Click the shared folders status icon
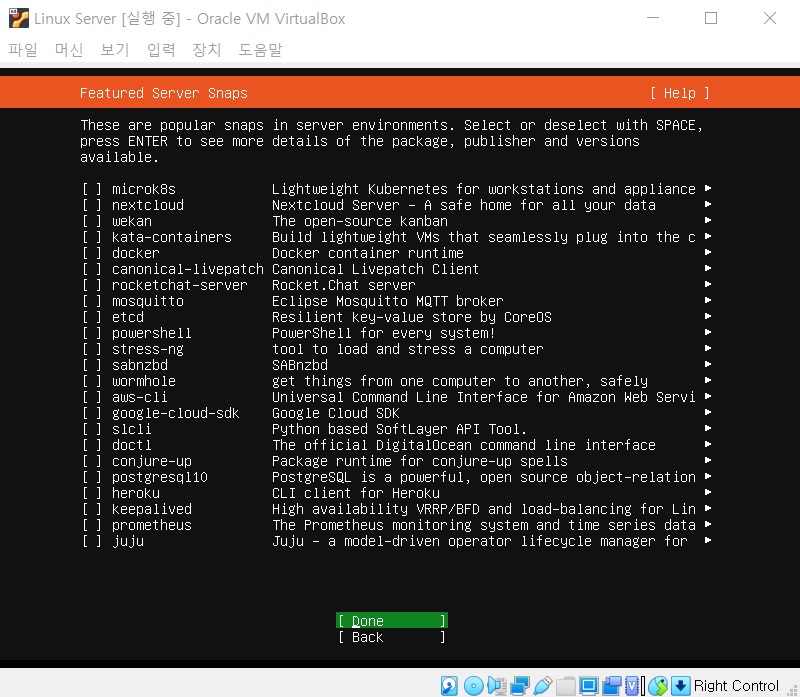 [x=565, y=685]
